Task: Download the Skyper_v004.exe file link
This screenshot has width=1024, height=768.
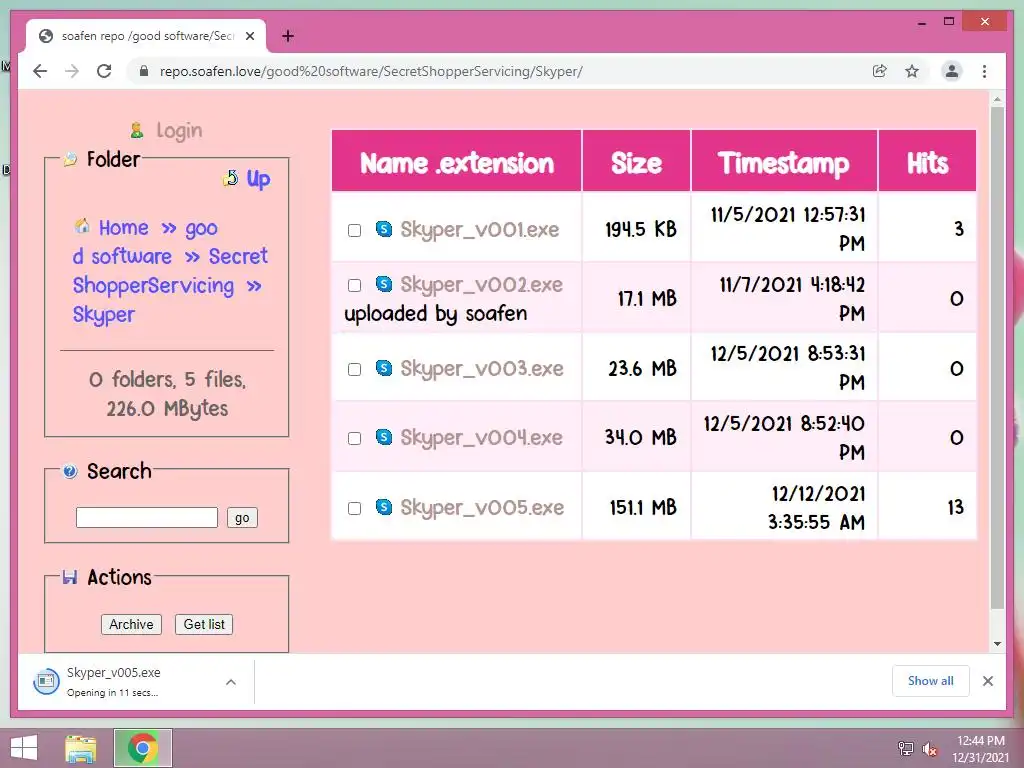Action: coord(481,438)
